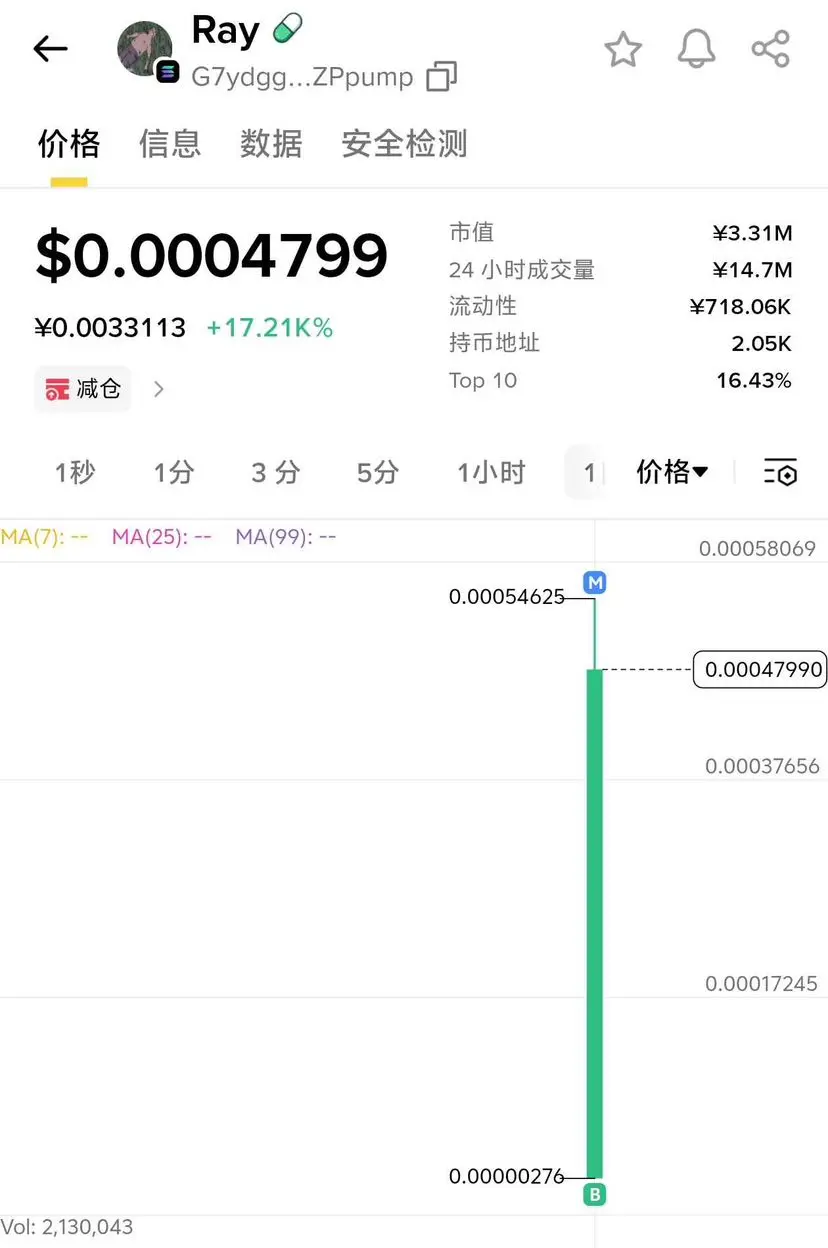Viewport: 828px width, 1248px height.
Task: Open the 安全检测 tab
Action: click(404, 144)
